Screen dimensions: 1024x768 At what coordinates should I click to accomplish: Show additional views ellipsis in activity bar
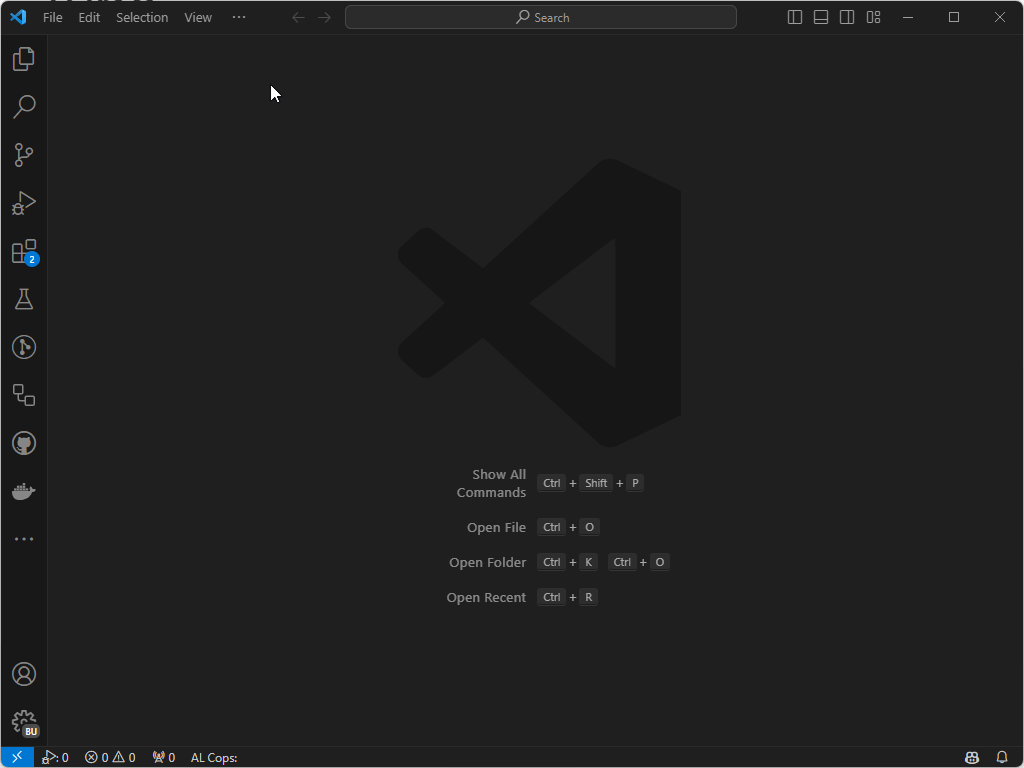(24, 539)
